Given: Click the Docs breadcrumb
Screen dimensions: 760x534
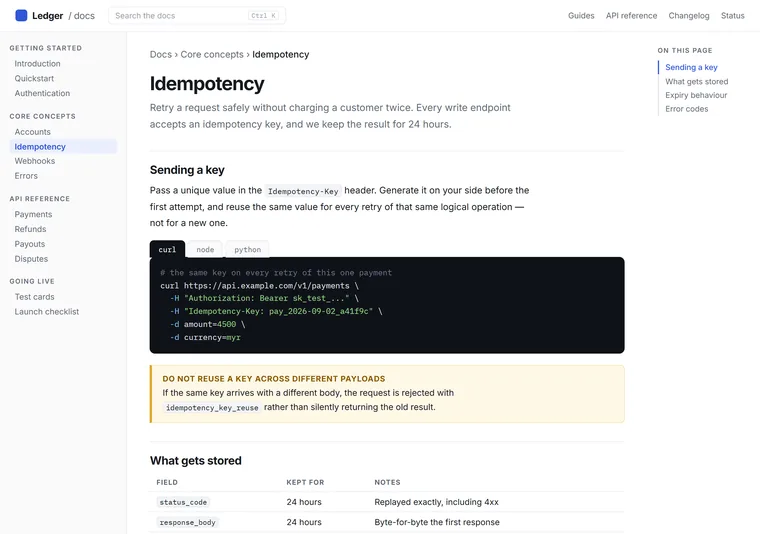Looking at the screenshot, I should pyautogui.click(x=160, y=54).
